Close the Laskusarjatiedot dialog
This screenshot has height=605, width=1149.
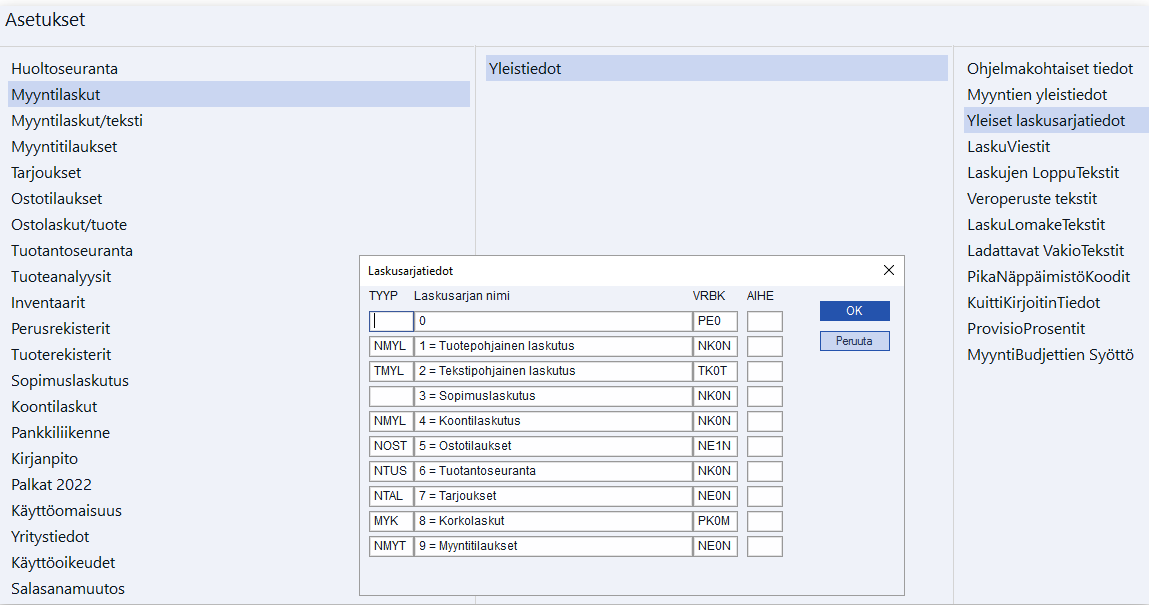pyautogui.click(x=888, y=271)
